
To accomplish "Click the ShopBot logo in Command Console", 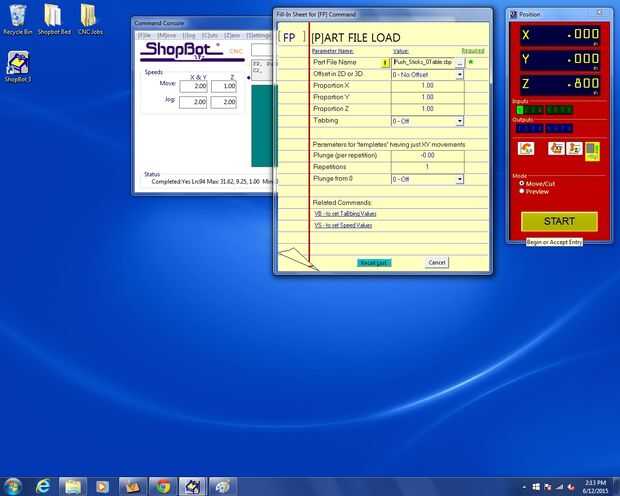I will 192,52.
